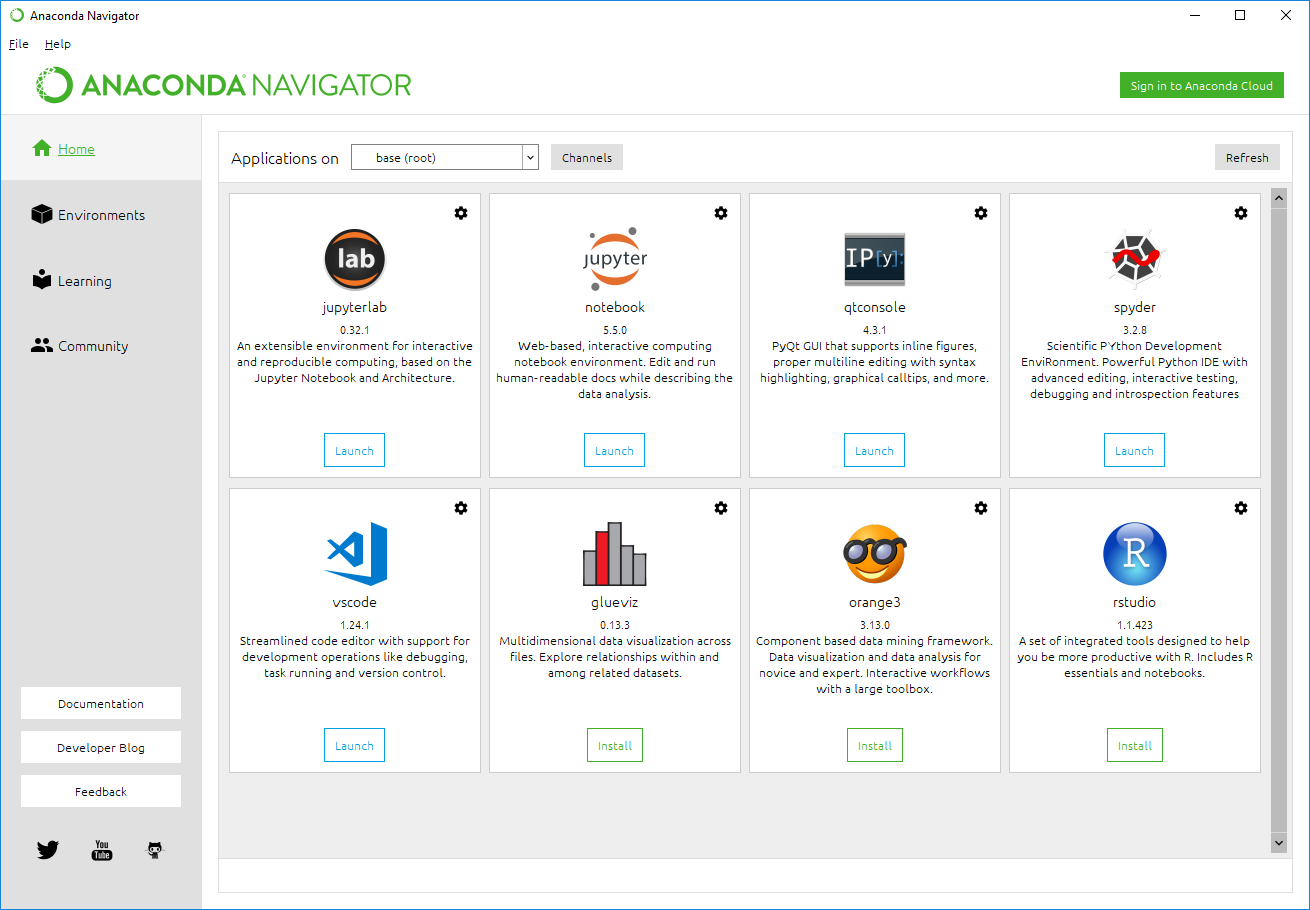Open the qtconsole tile settings gear
The height and width of the screenshot is (910, 1310).
click(x=981, y=213)
